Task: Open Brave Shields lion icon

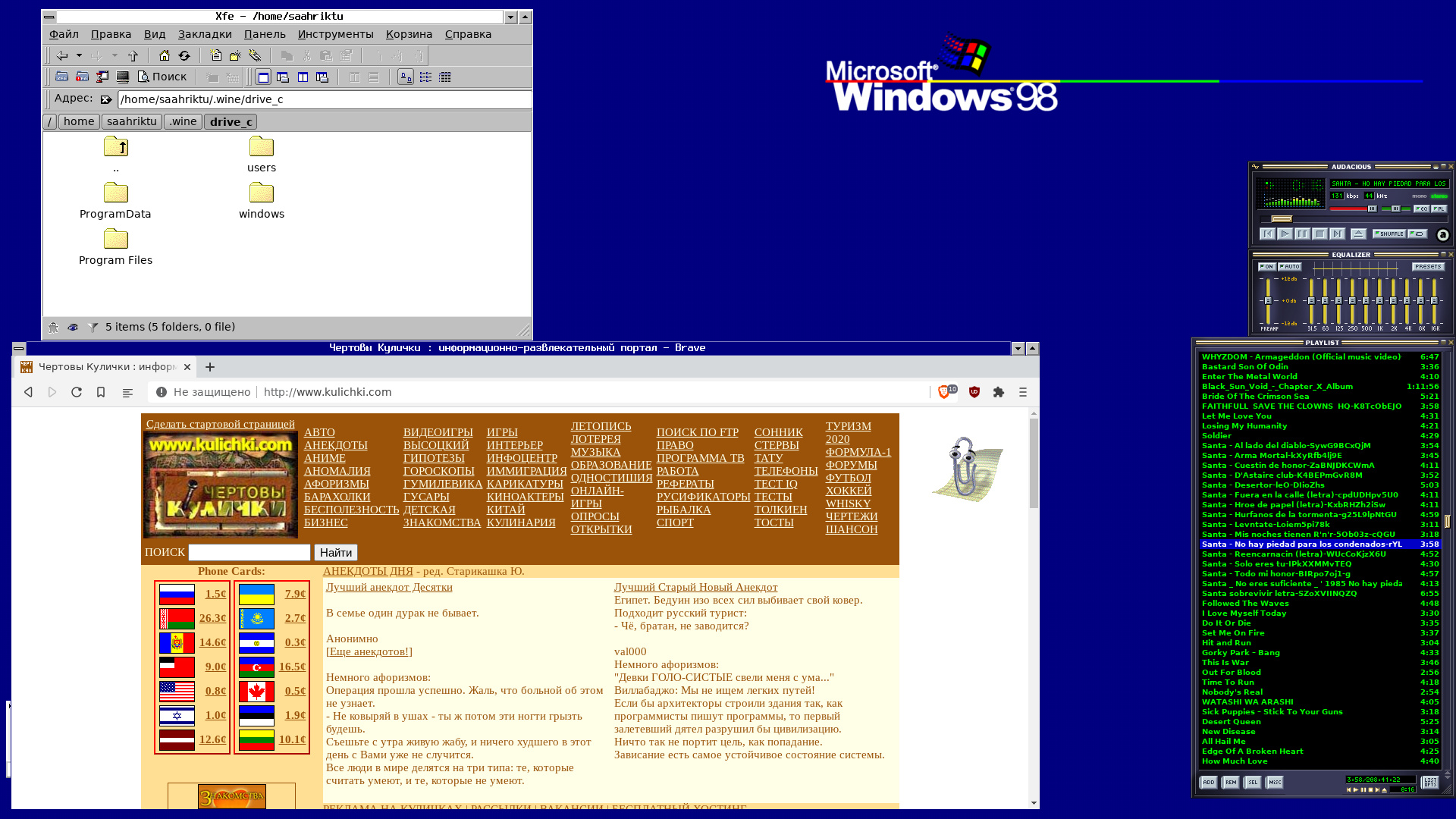Action: (x=945, y=391)
